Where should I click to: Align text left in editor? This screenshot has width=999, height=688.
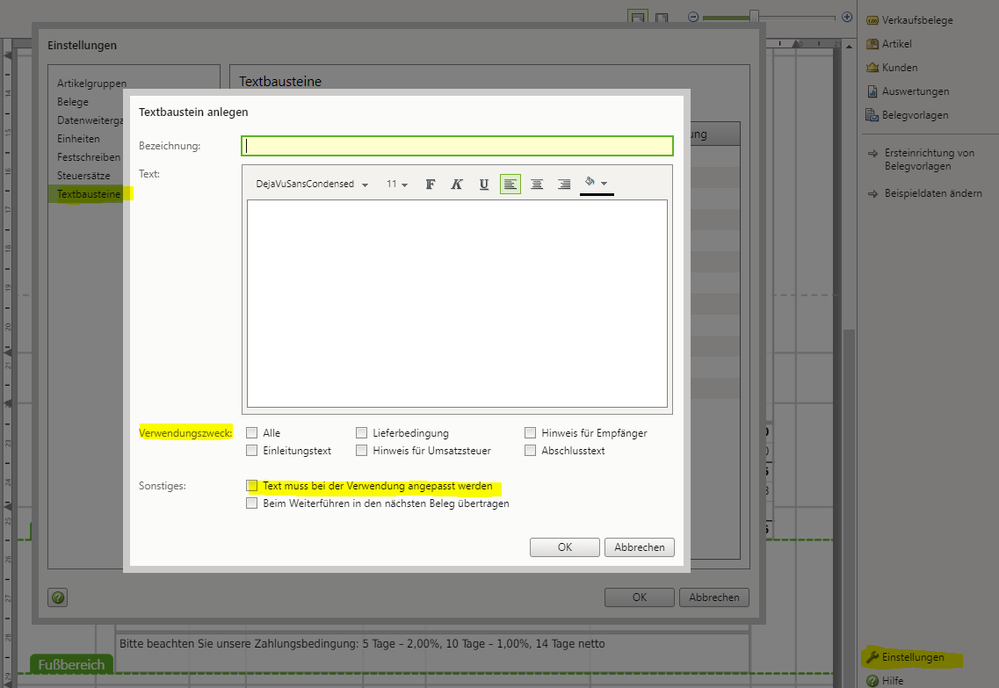510,184
